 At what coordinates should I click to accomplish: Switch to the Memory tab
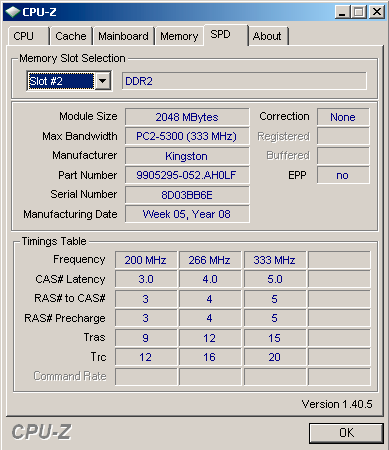tap(179, 36)
